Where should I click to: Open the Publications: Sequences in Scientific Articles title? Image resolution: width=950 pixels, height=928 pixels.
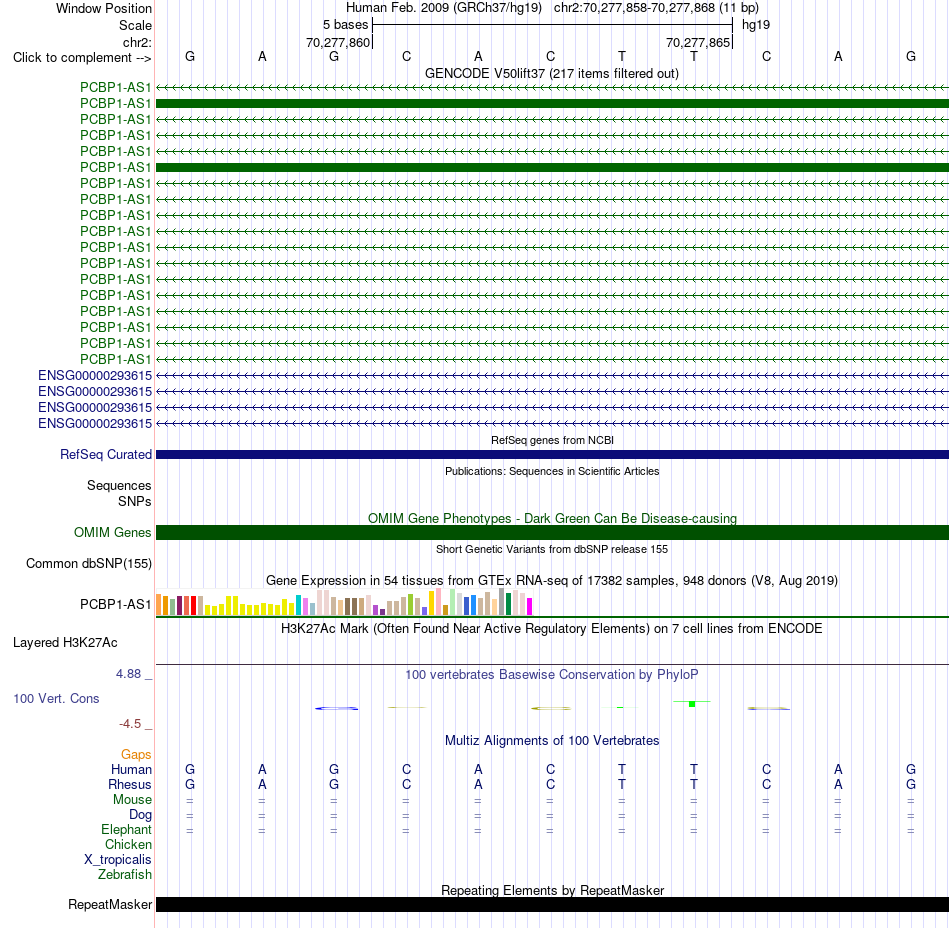(552, 471)
